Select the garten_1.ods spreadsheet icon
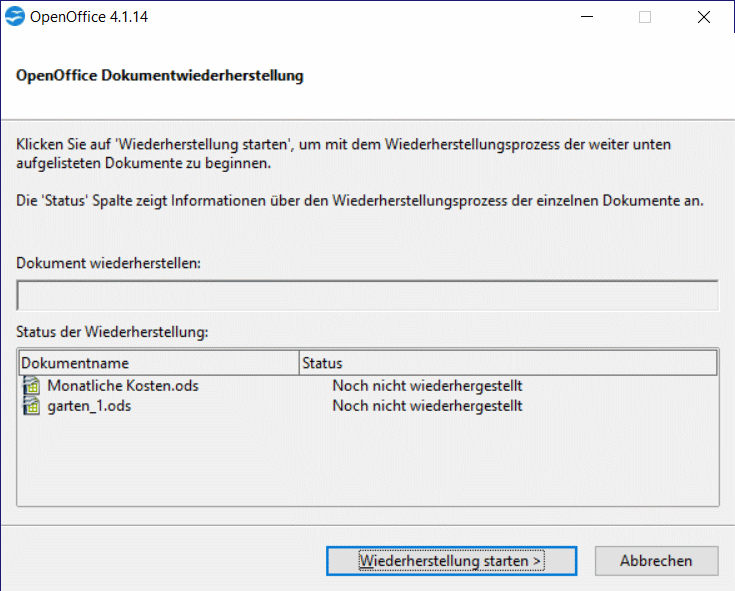 tap(31, 406)
